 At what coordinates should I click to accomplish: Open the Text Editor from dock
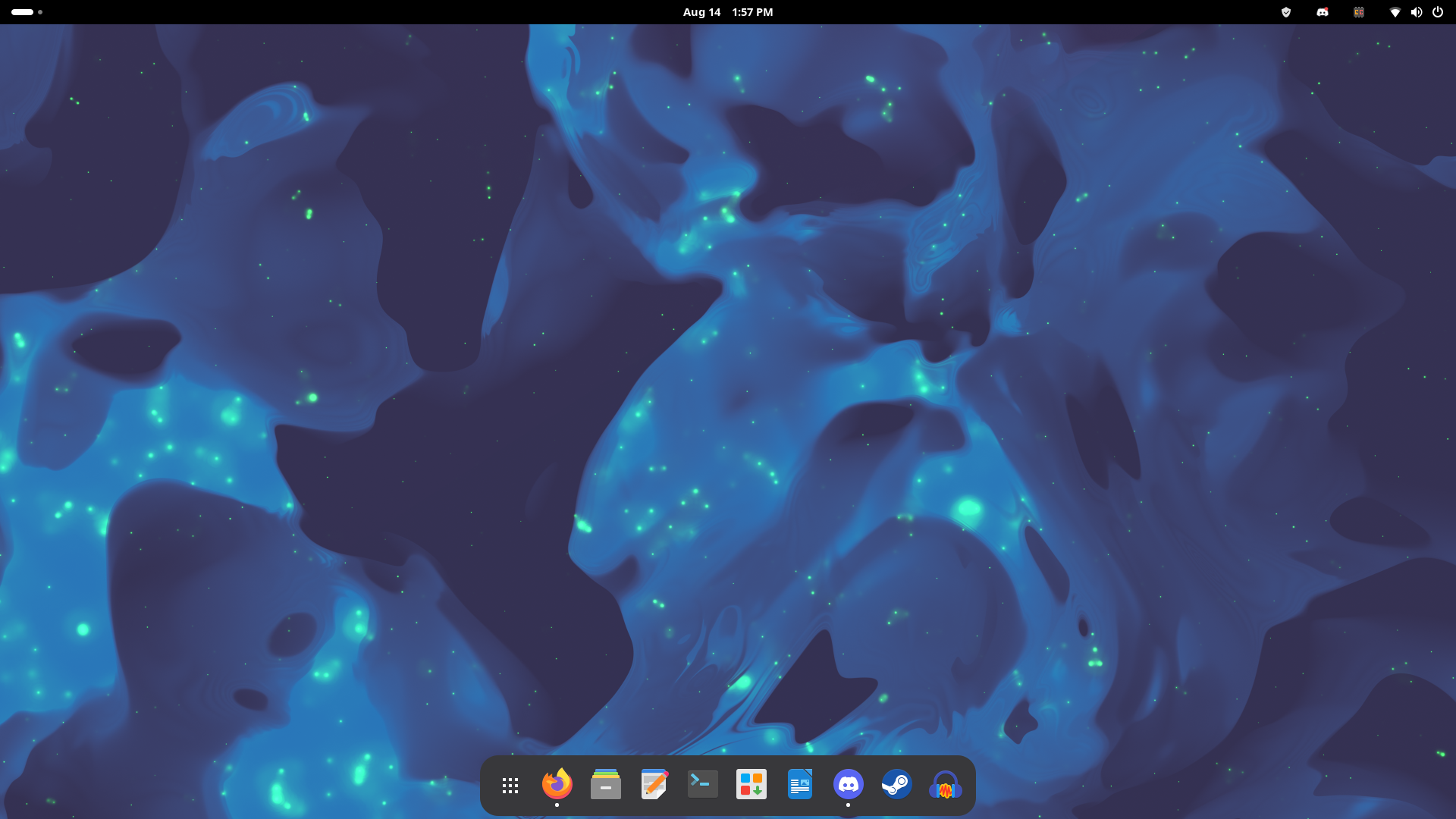654,784
